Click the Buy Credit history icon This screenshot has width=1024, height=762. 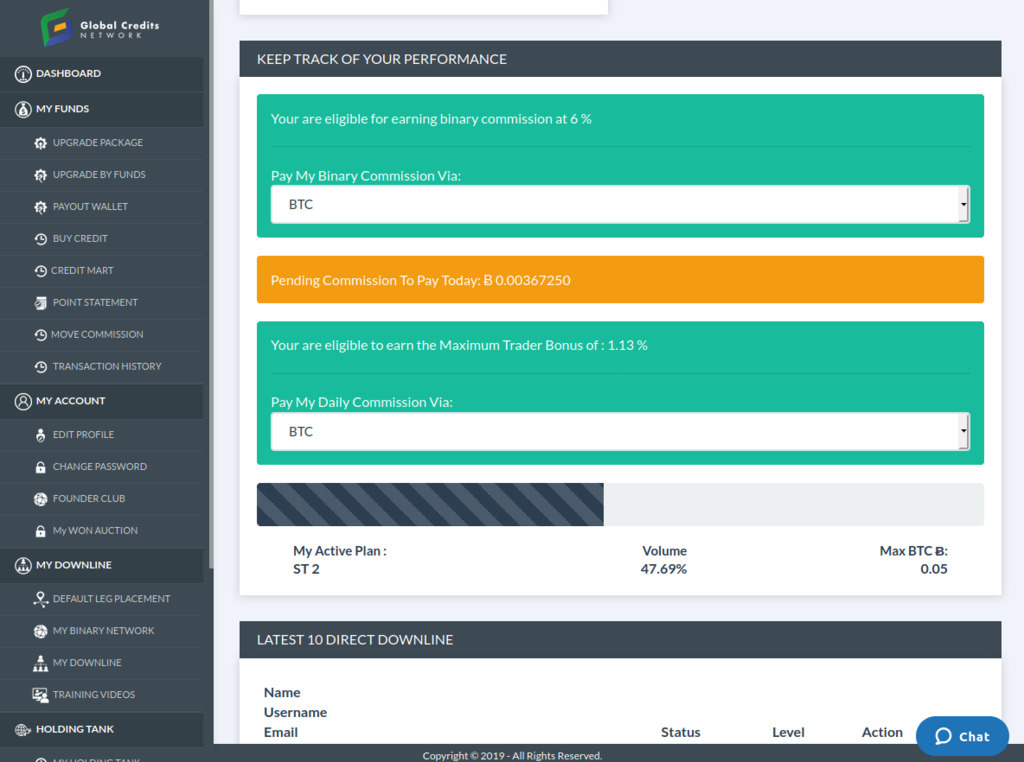click(x=40, y=239)
